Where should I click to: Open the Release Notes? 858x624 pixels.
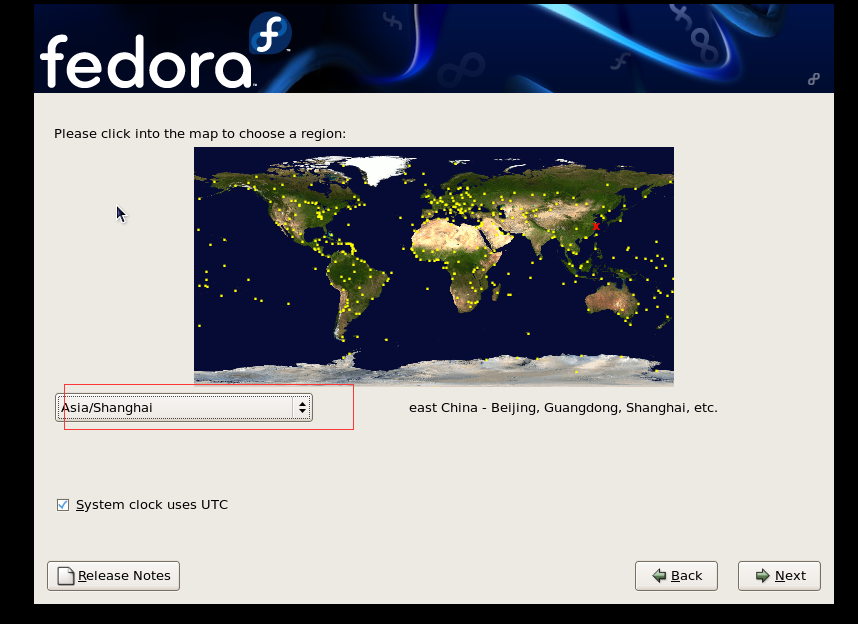[x=113, y=576]
